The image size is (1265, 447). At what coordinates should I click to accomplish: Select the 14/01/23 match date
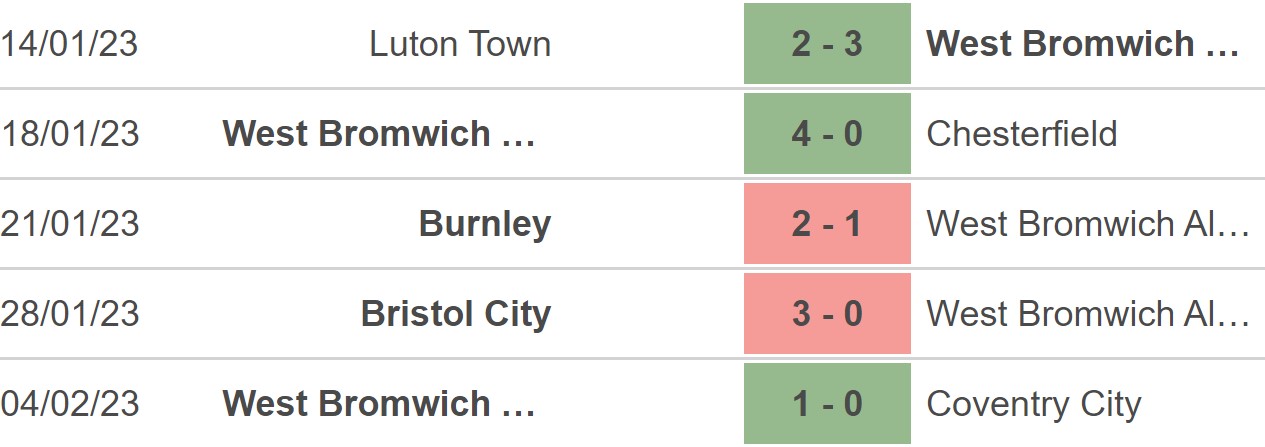pyautogui.click(x=69, y=44)
